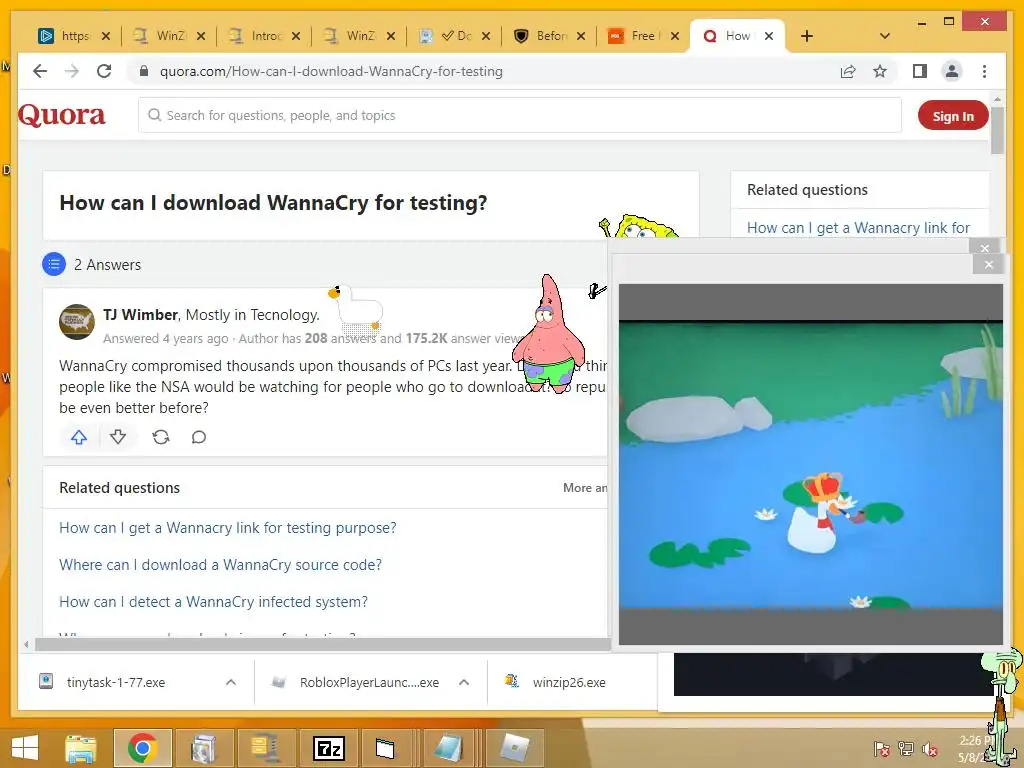This screenshot has width=1024, height=768.
Task: Click the Quora logo
Action: [61, 116]
